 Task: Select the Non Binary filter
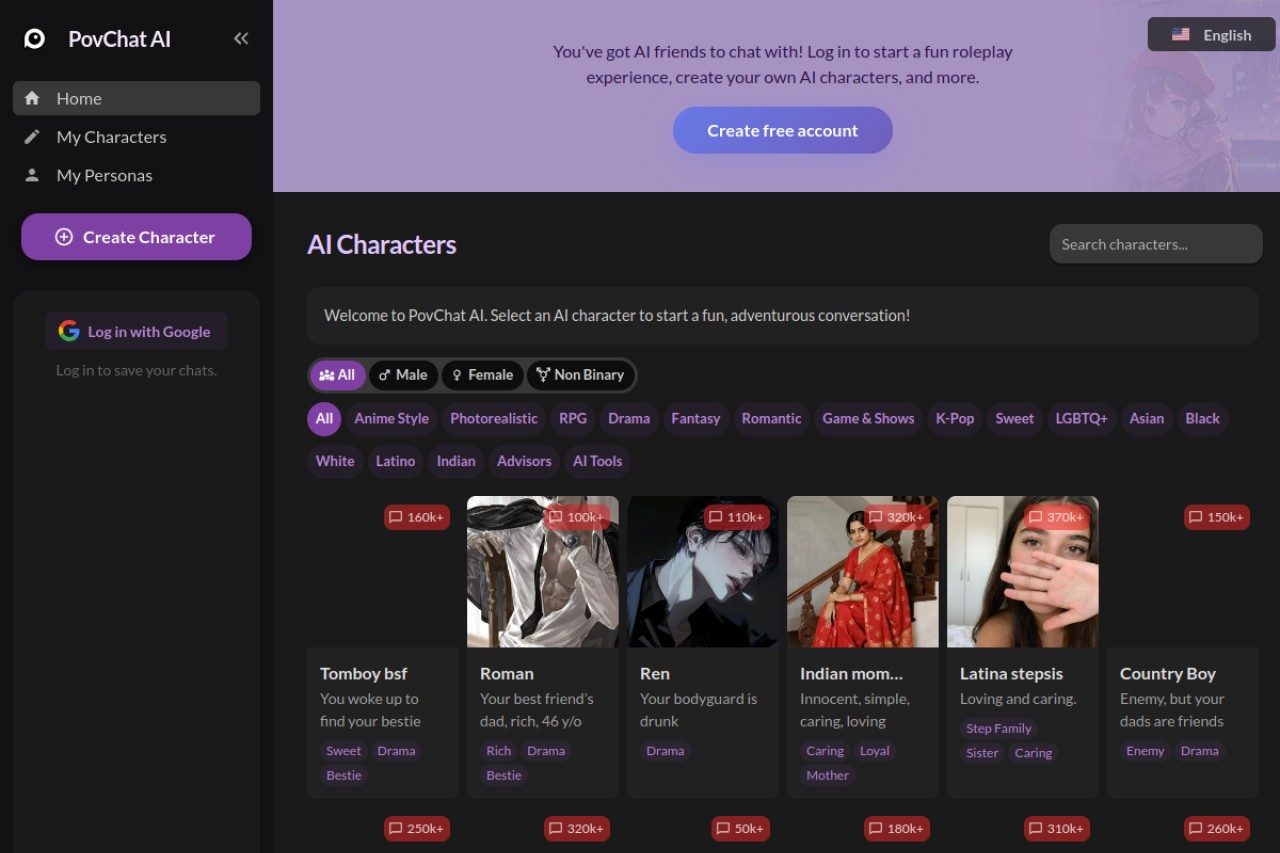580,375
